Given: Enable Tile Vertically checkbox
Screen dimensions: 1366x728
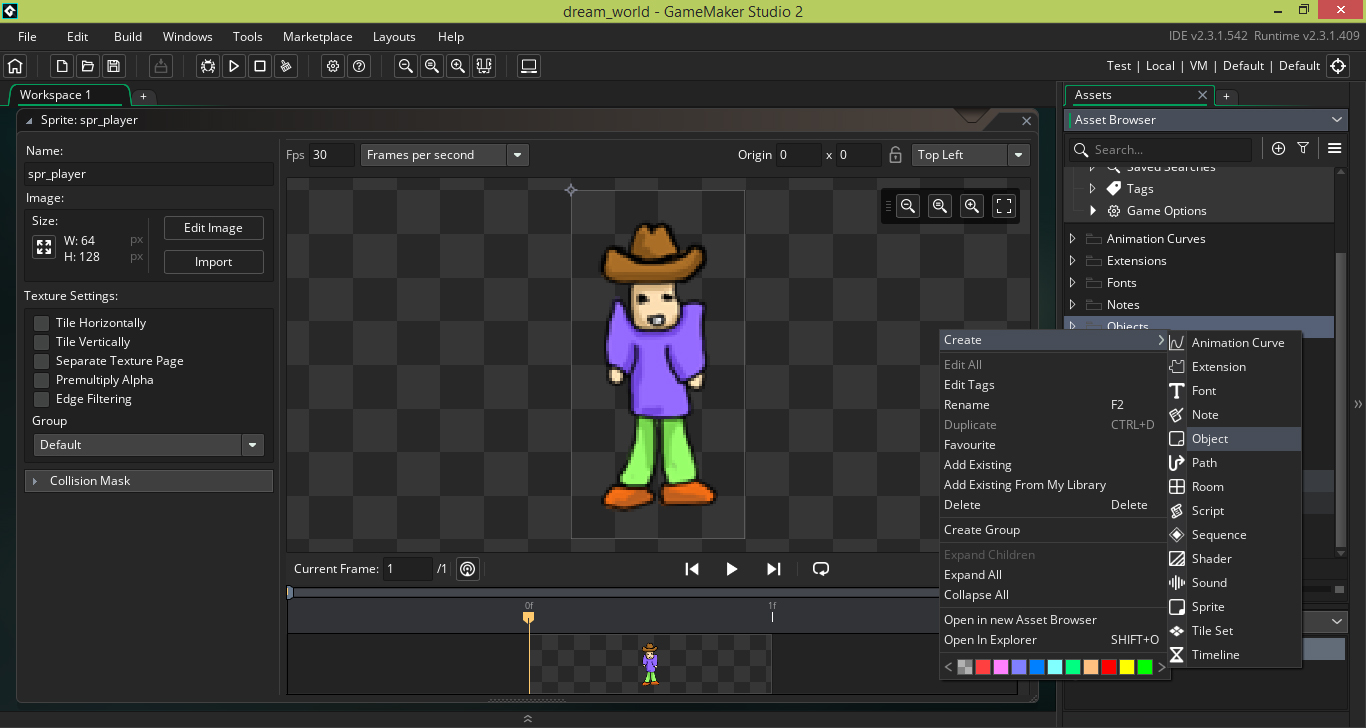Looking at the screenshot, I should [41, 342].
